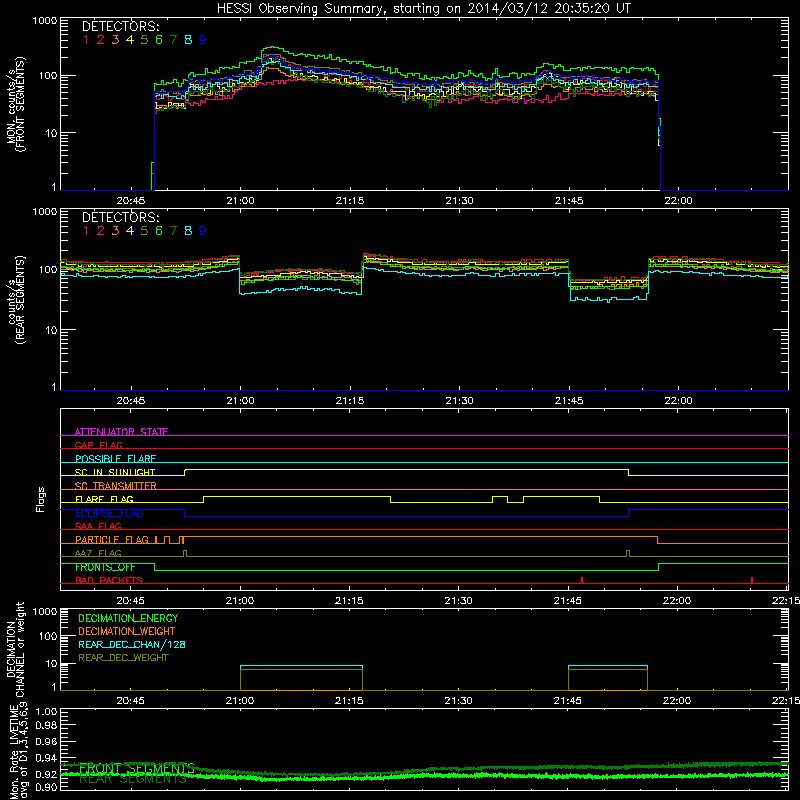
Task: Select red detector 1 in front segments legend
Action: tap(86, 40)
